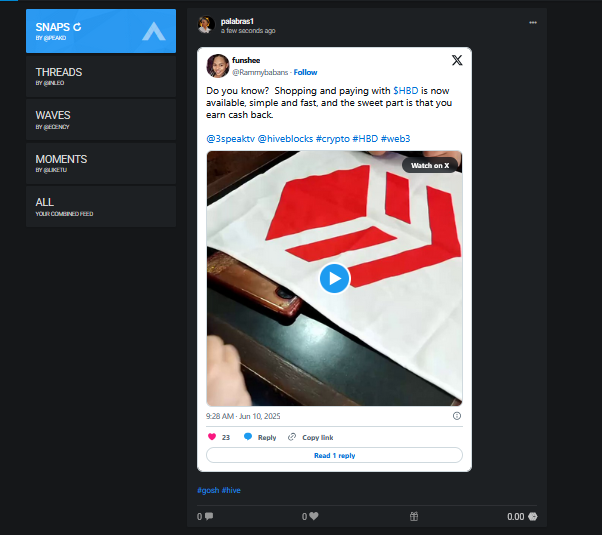Click Copy link on the tweet
Image resolution: width=602 pixels, height=535 pixels.
tap(311, 437)
